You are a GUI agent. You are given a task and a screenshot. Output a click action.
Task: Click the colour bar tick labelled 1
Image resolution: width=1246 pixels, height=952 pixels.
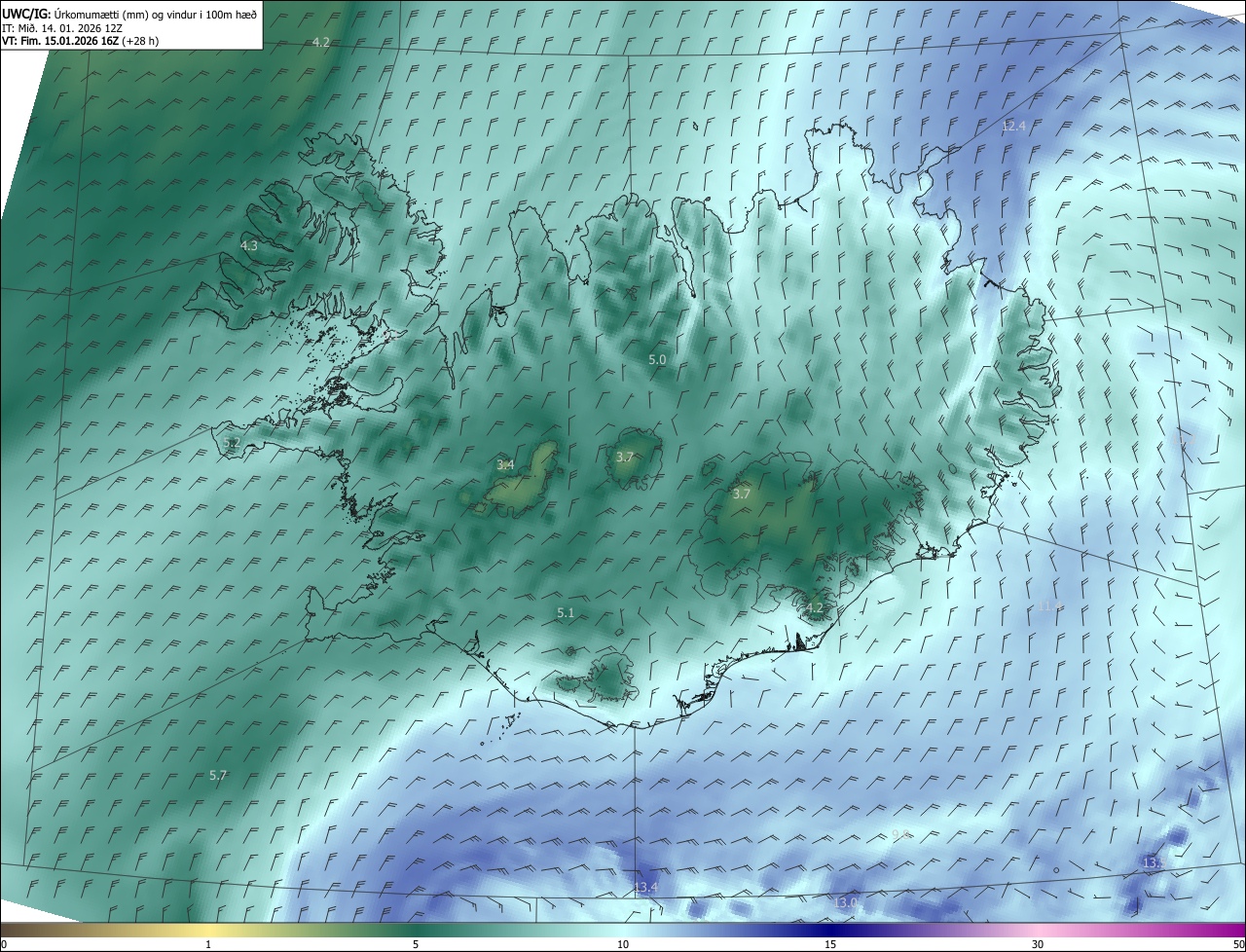point(208,944)
